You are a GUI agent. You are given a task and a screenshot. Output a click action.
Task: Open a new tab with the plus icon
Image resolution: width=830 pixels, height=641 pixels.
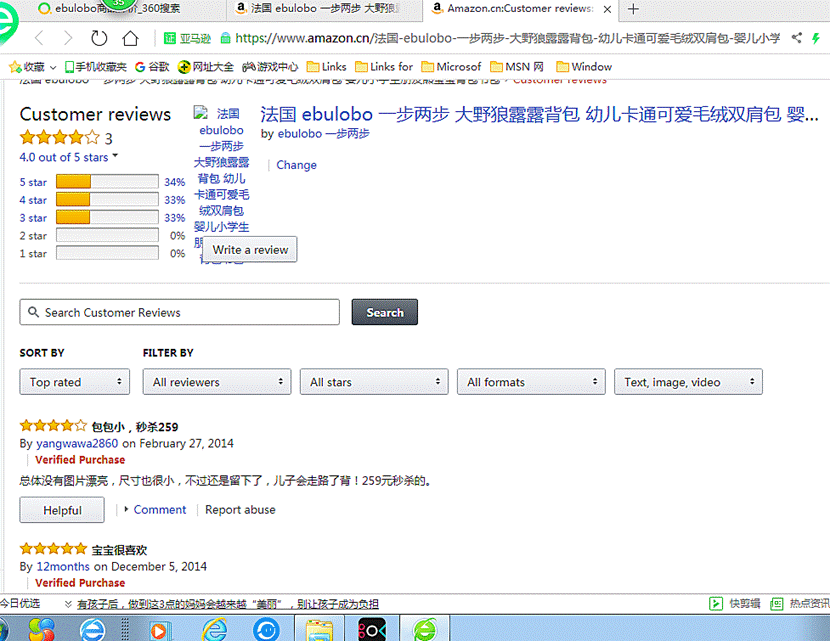(x=633, y=9)
